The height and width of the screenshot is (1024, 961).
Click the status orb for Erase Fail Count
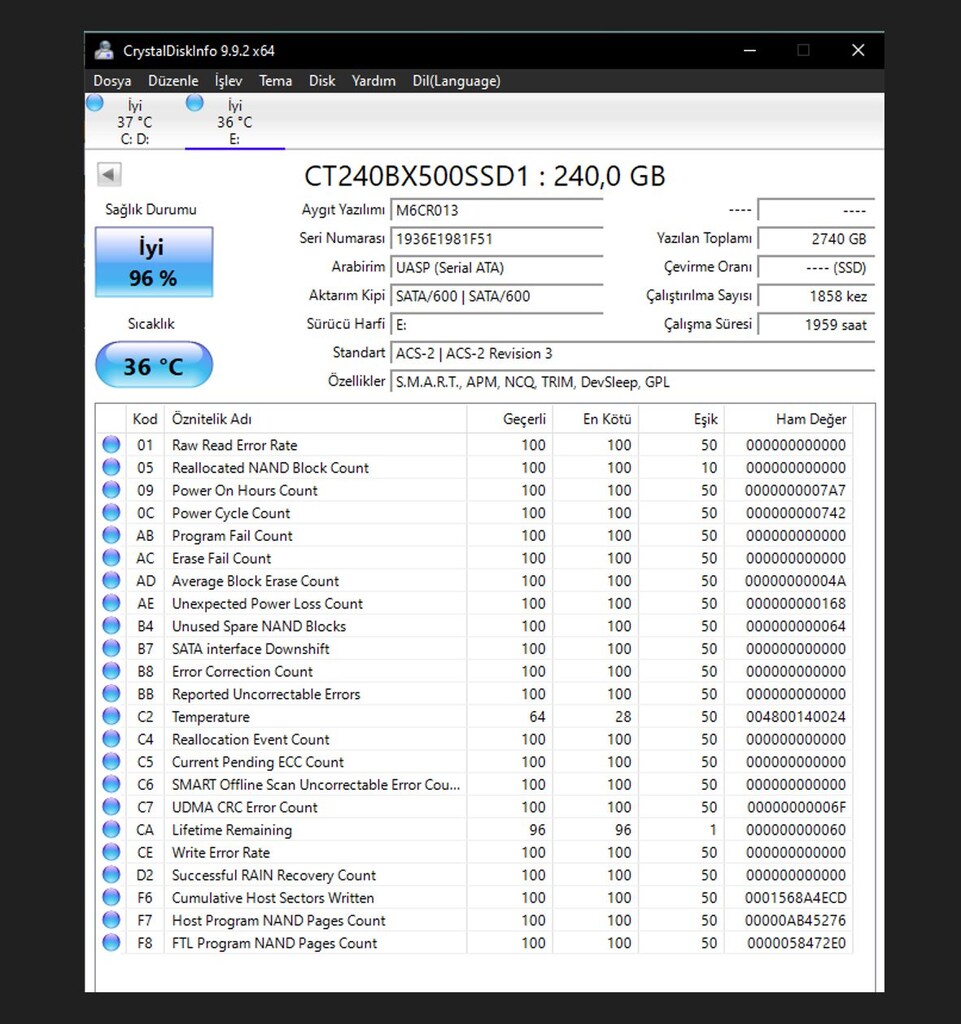coord(112,558)
